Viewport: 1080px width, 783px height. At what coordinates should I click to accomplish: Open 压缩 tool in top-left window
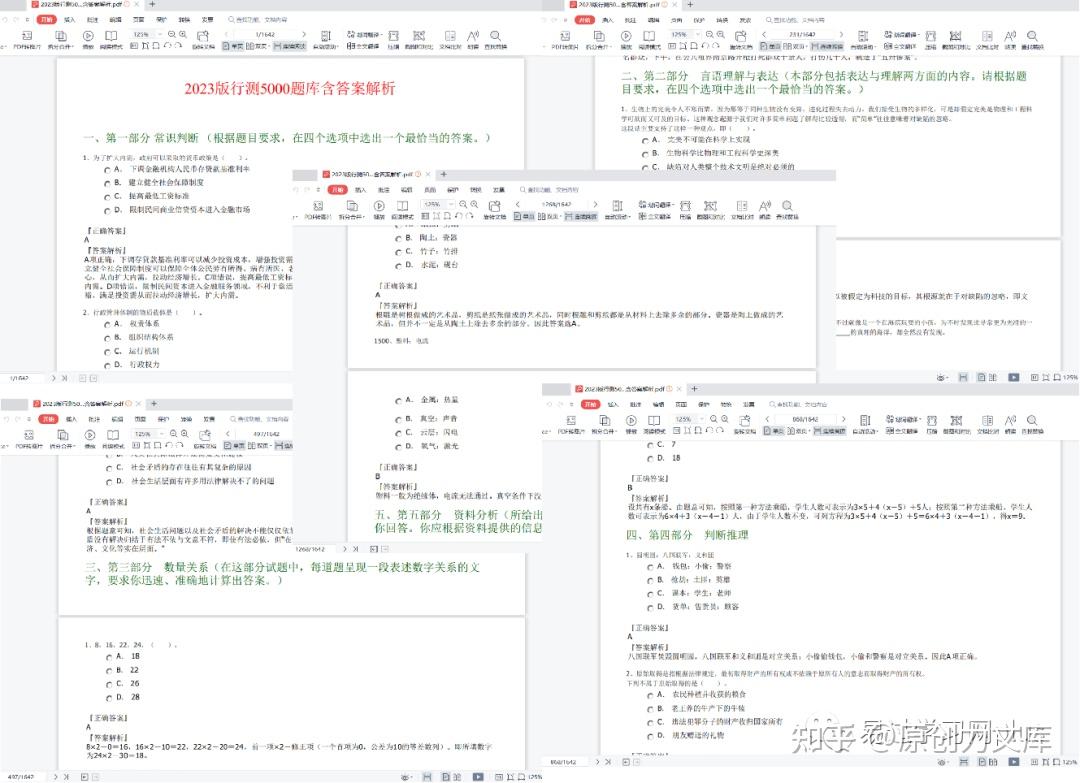393,39
